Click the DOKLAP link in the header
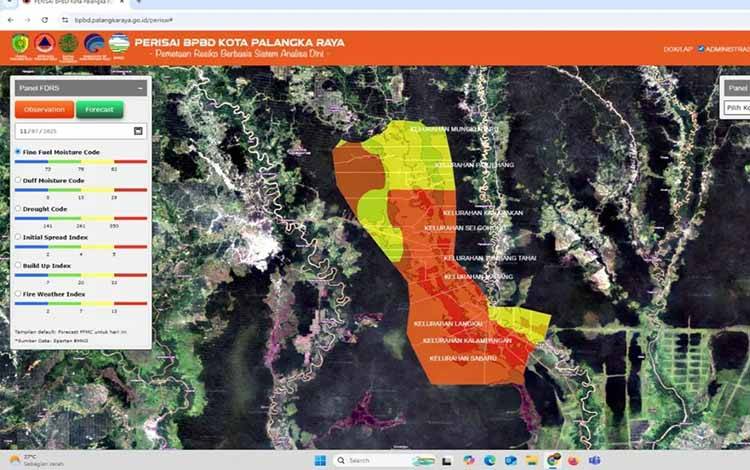This screenshot has height=470, width=750. point(678,49)
